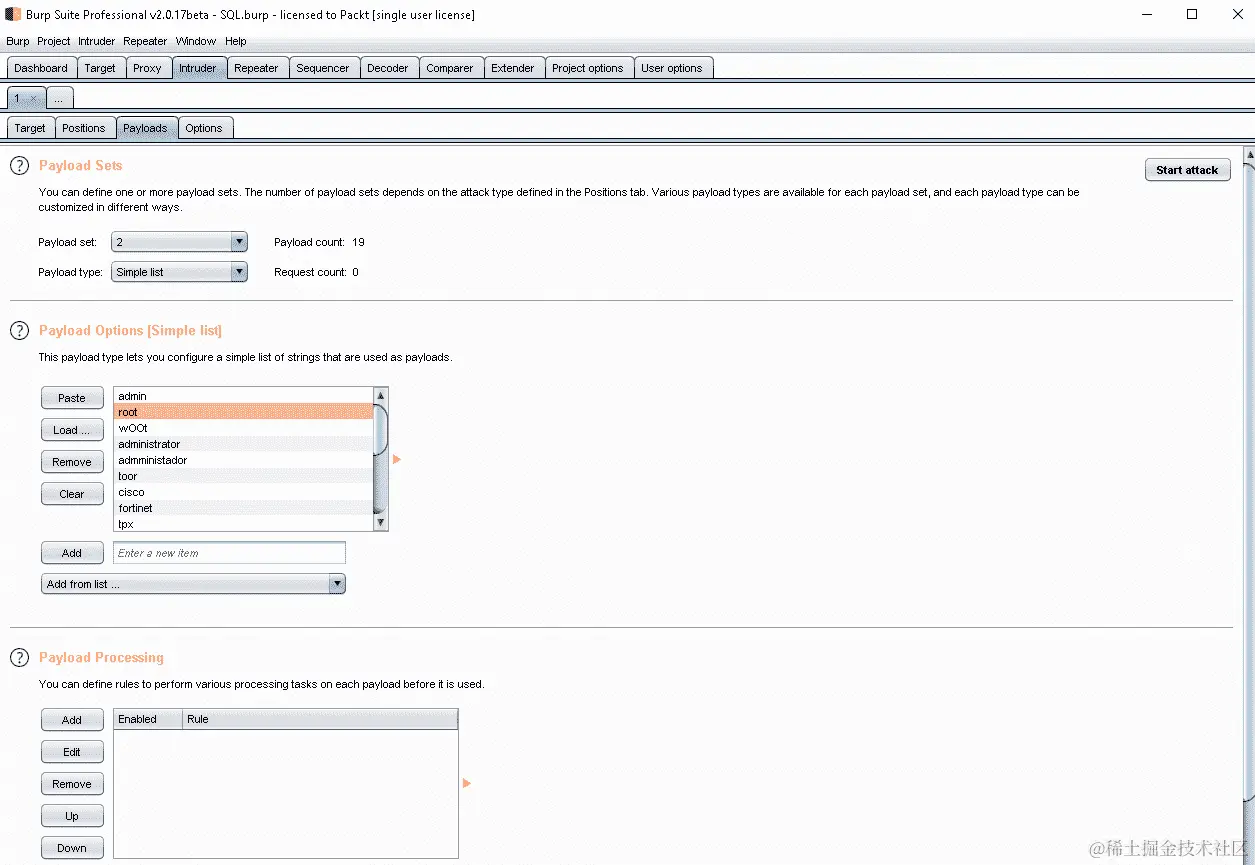Image resolution: width=1255 pixels, height=865 pixels.
Task: Click Remove in Payload Options
Action: 72,462
